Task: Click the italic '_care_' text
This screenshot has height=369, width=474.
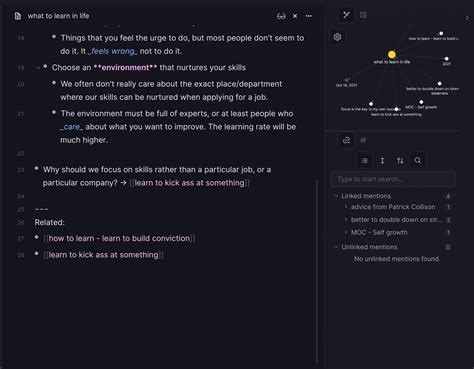Action: [x=72, y=127]
